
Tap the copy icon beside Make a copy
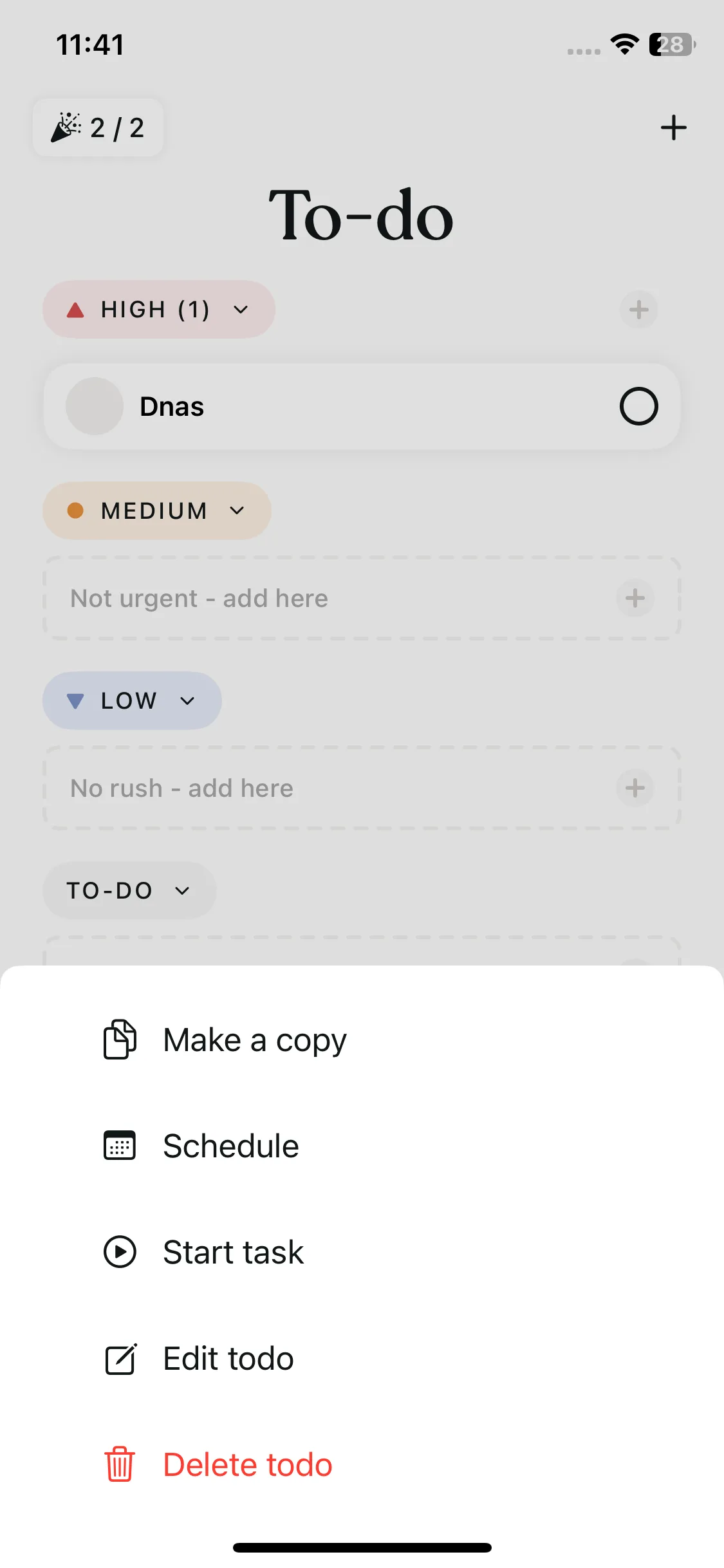coord(120,1040)
